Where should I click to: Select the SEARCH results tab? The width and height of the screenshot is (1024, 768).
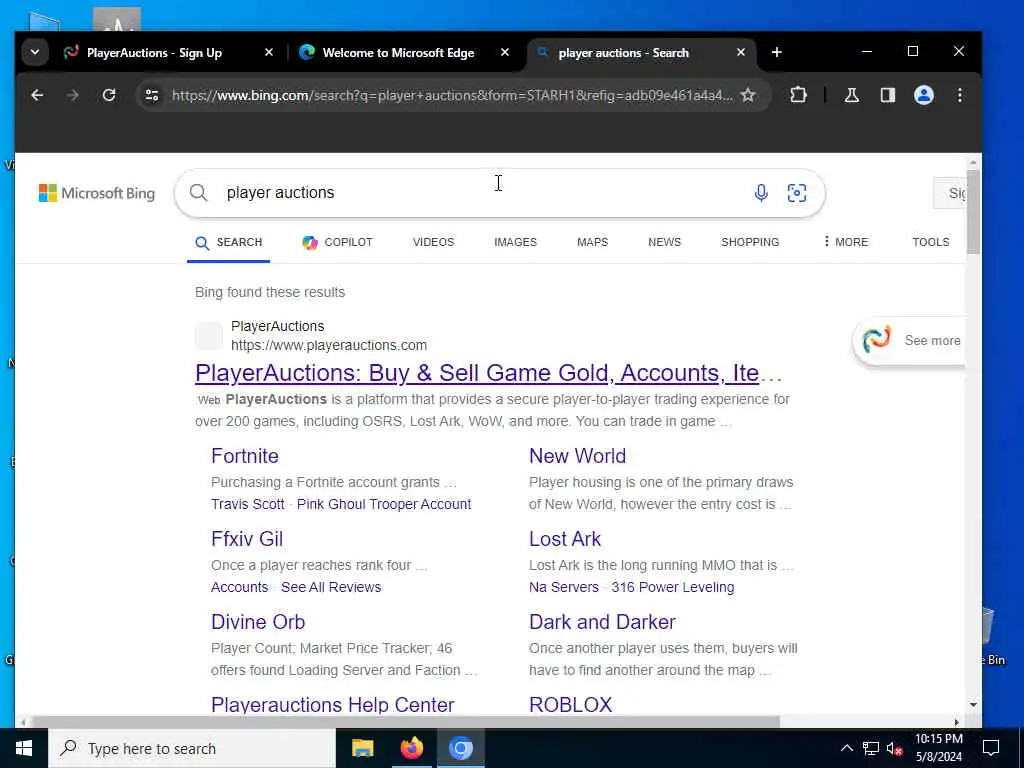pos(229,242)
